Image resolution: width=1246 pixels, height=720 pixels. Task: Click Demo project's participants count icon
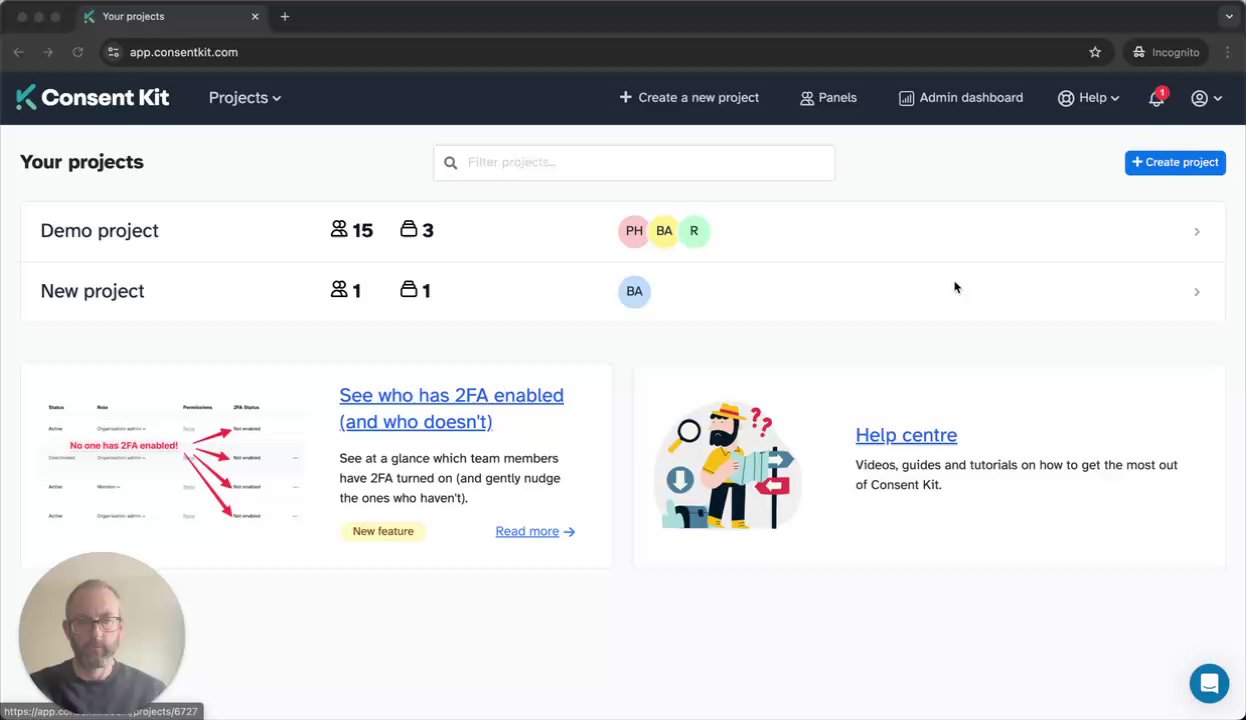(x=339, y=230)
